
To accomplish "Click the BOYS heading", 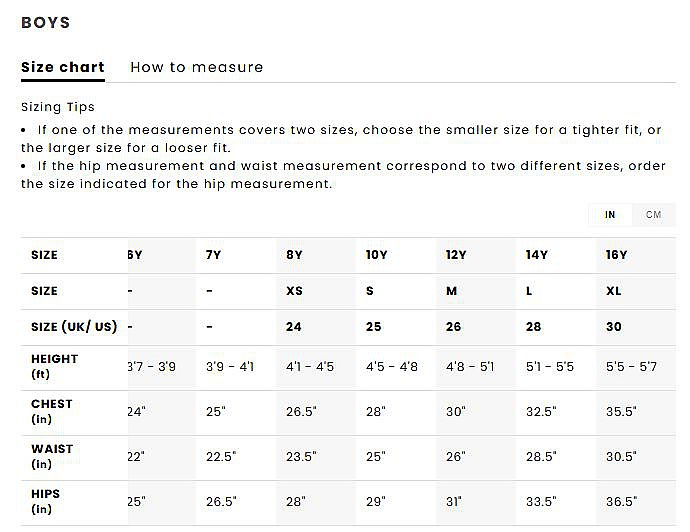I will point(46,23).
